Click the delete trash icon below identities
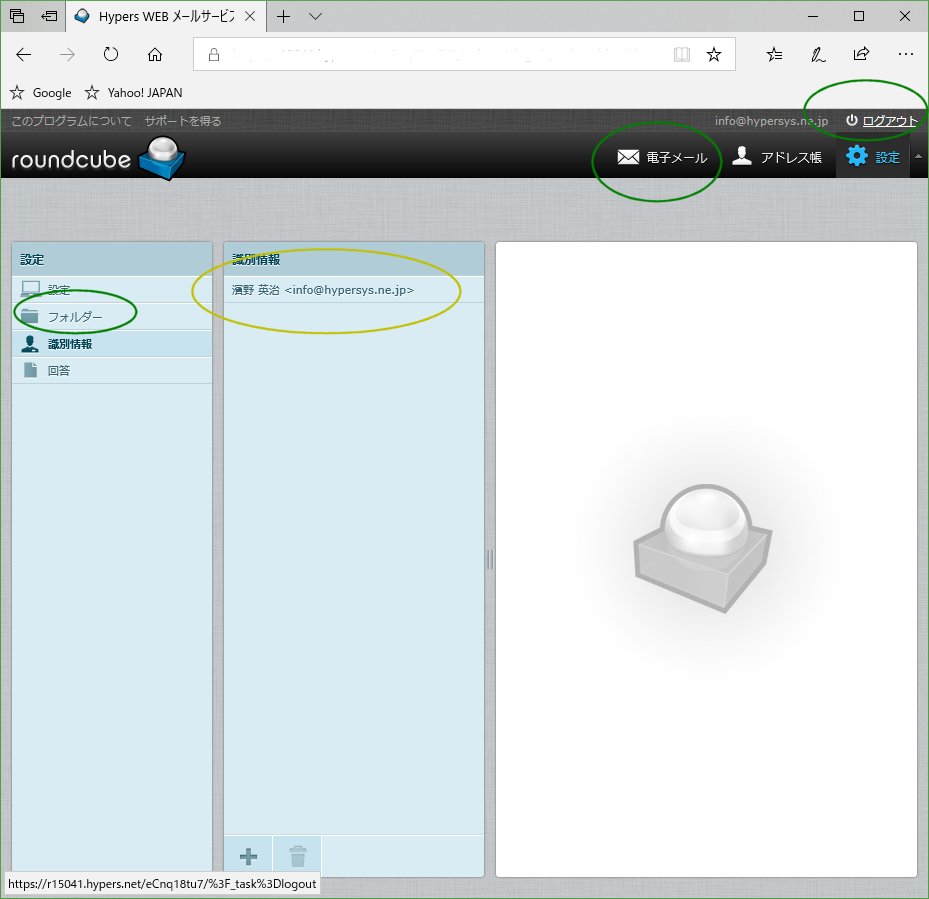The image size is (929, 899). 297,856
